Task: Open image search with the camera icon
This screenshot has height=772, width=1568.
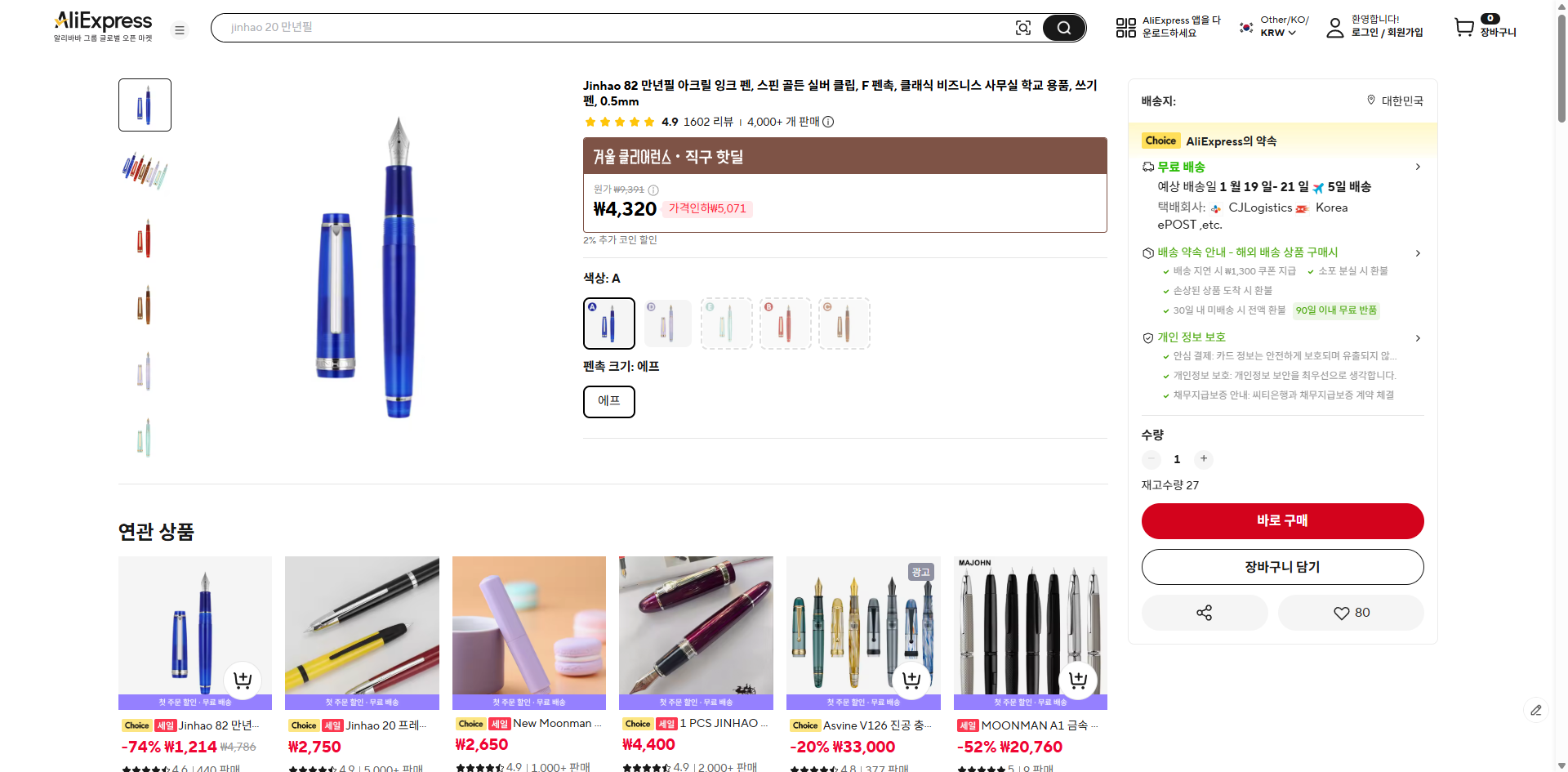Action: (x=1023, y=27)
